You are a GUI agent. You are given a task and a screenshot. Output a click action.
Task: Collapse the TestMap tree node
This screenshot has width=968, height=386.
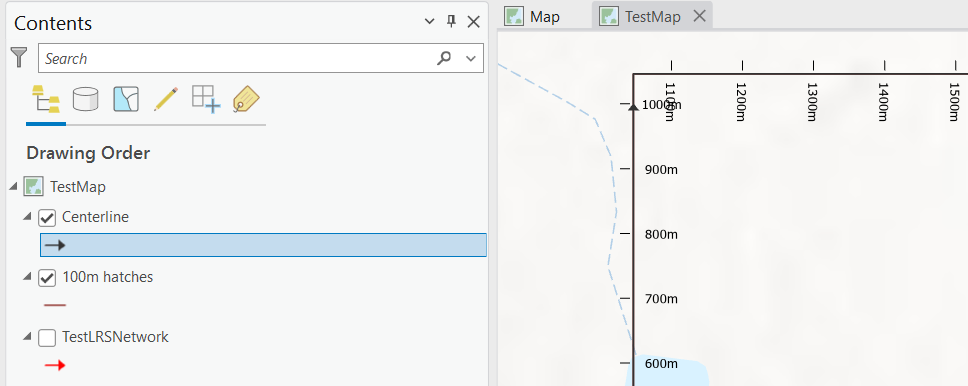pos(13,187)
